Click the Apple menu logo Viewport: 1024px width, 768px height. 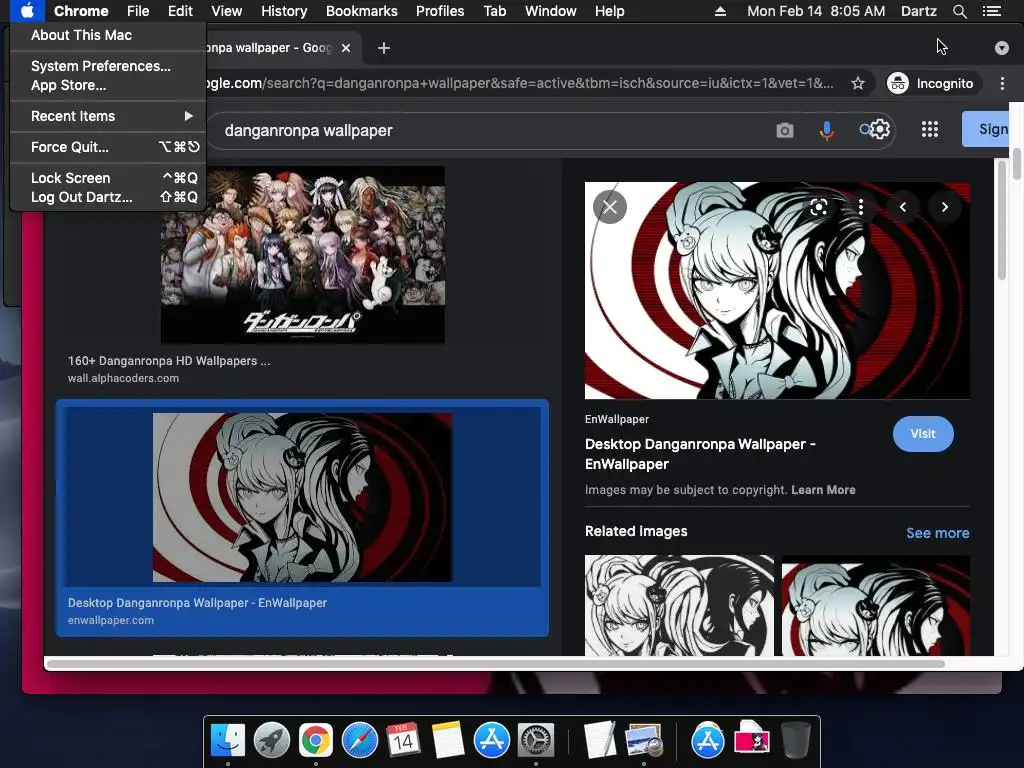tap(27, 11)
